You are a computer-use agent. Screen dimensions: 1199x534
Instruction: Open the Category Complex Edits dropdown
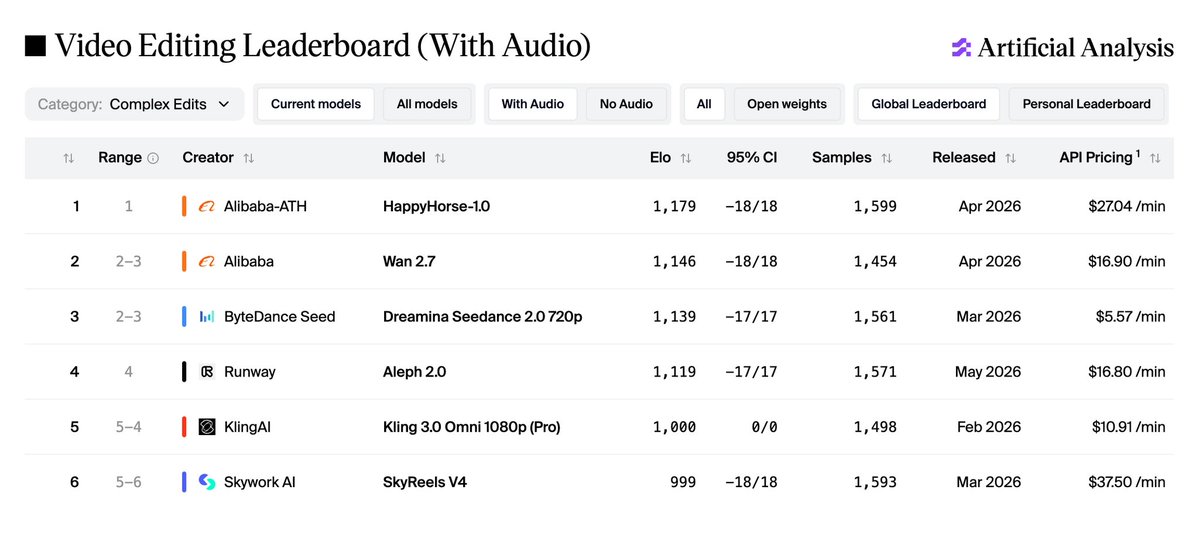pyautogui.click(x=135, y=104)
